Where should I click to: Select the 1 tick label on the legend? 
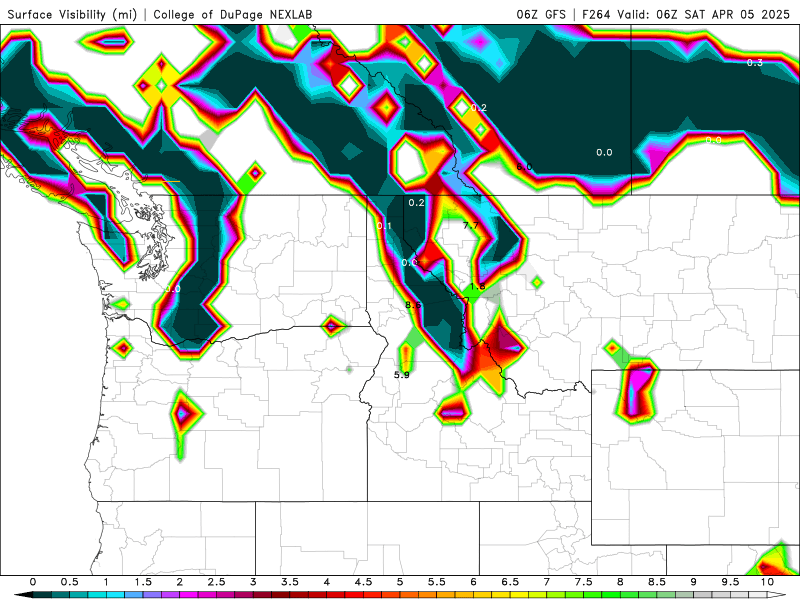click(x=106, y=582)
